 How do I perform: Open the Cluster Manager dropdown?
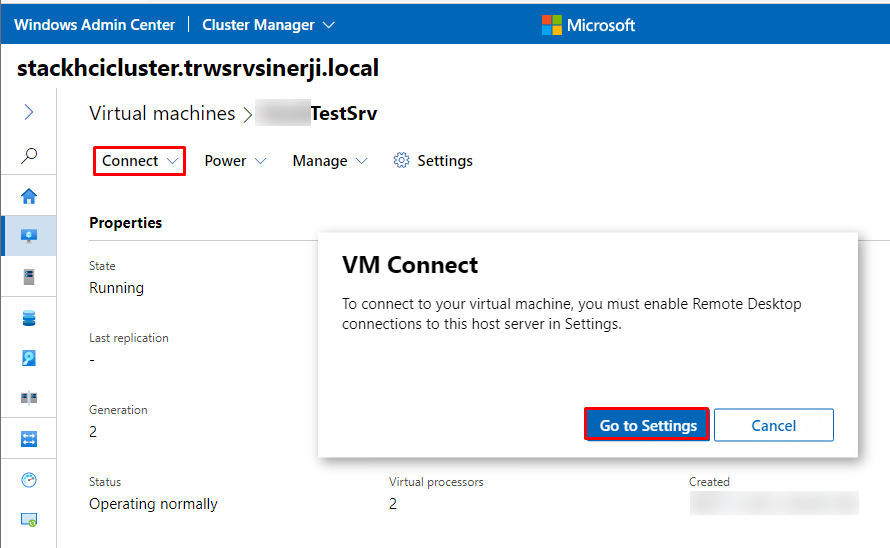pos(268,25)
